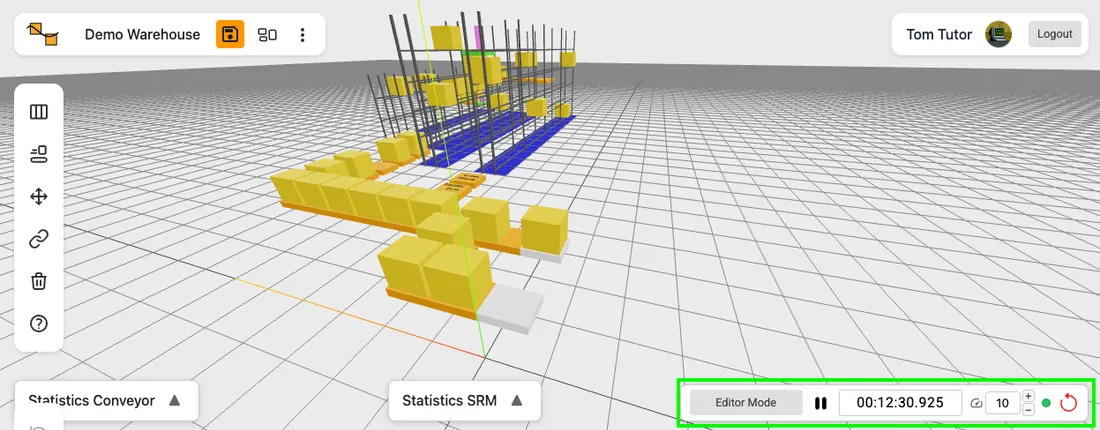Click the warehouse app logo

click(43, 34)
